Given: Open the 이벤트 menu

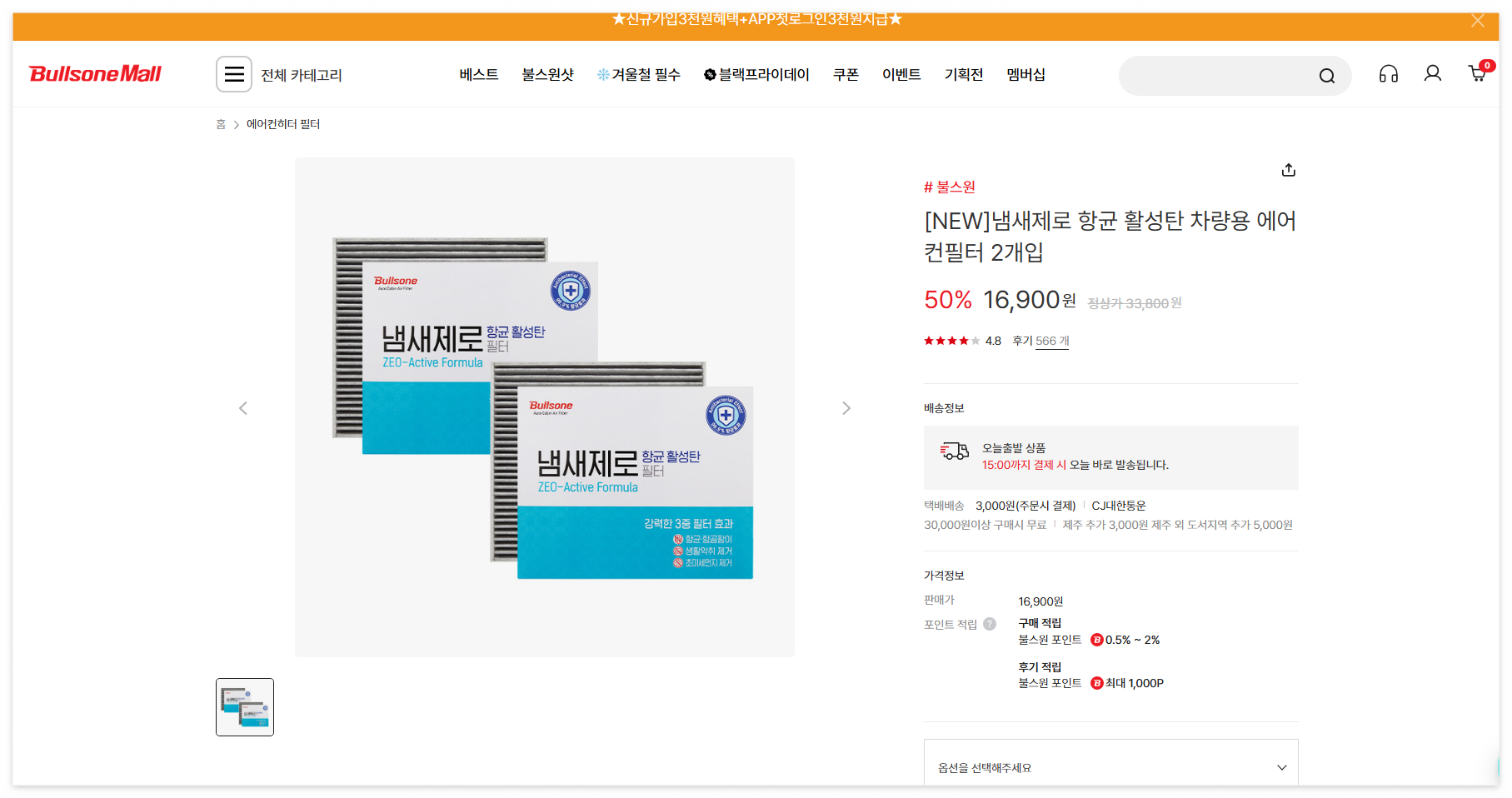Looking at the screenshot, I should pyautogui.click(x=901, y=75).
